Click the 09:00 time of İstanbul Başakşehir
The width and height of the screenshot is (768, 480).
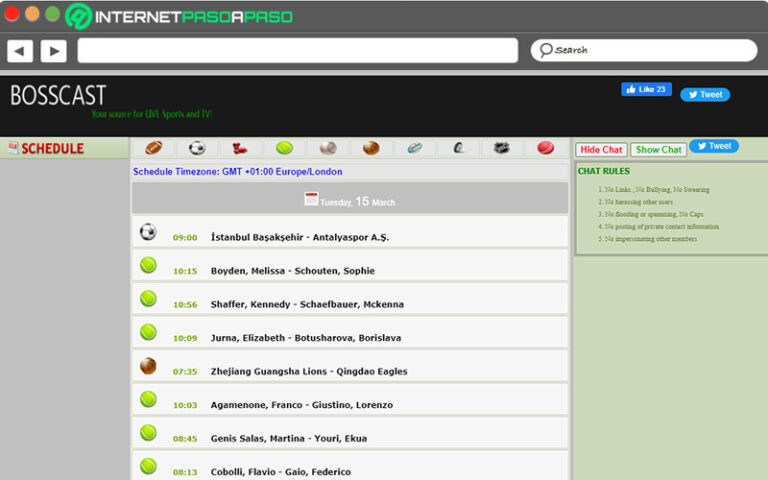point(185,238)
